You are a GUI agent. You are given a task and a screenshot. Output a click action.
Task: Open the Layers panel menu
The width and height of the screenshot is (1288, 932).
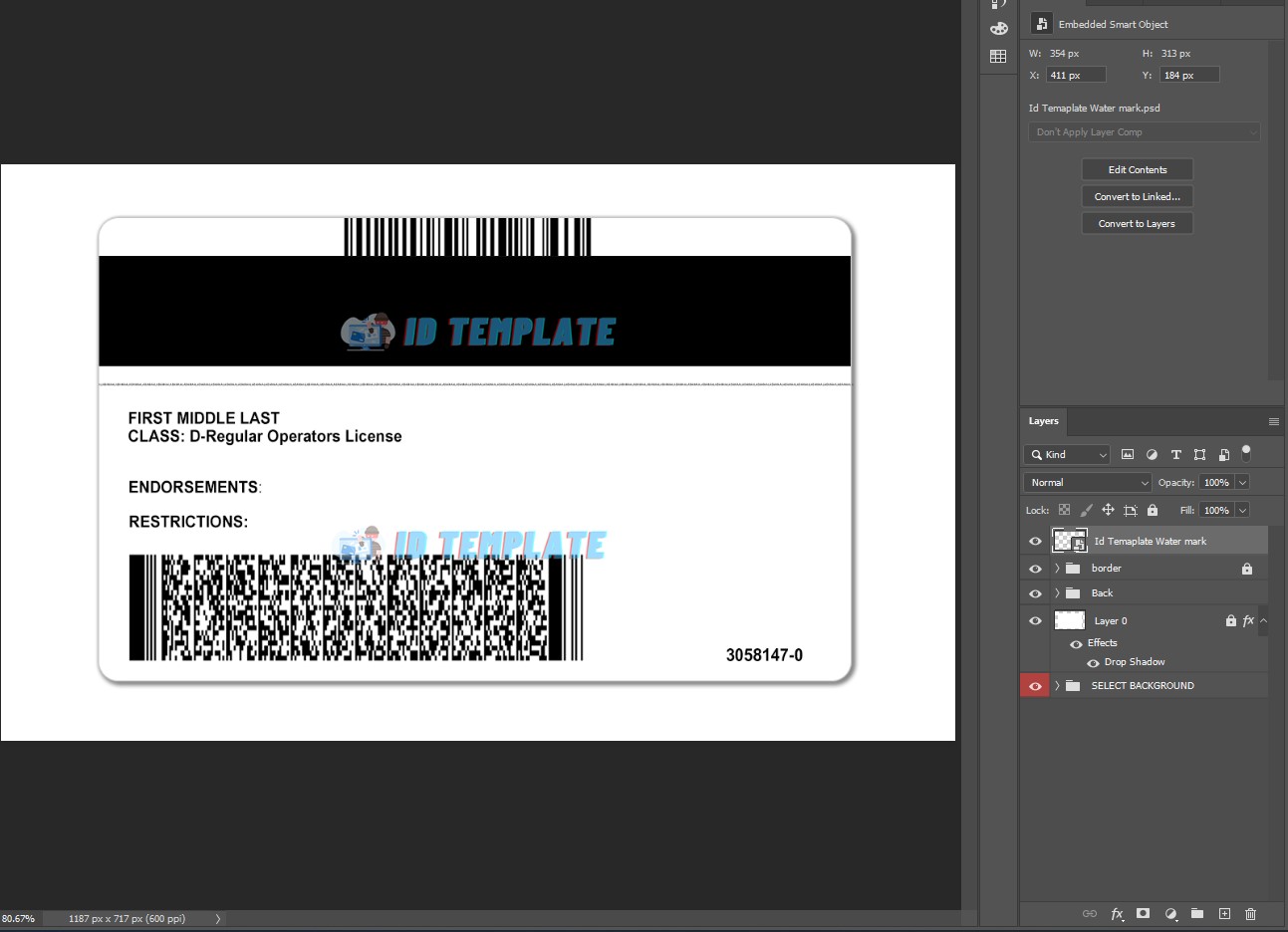(x=1273, y=421)
